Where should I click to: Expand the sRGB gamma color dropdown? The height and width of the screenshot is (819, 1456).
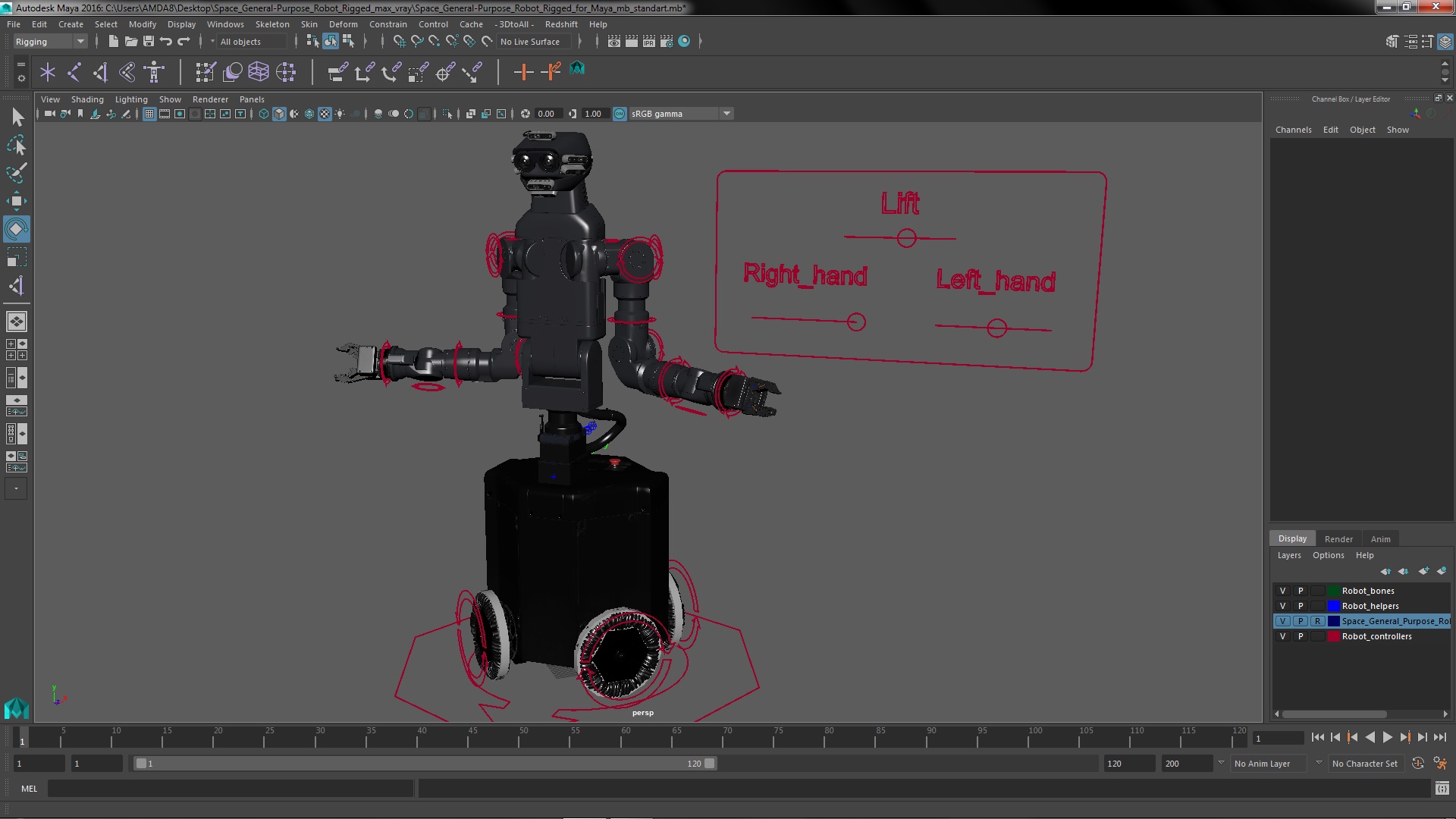tap(726, 114)
